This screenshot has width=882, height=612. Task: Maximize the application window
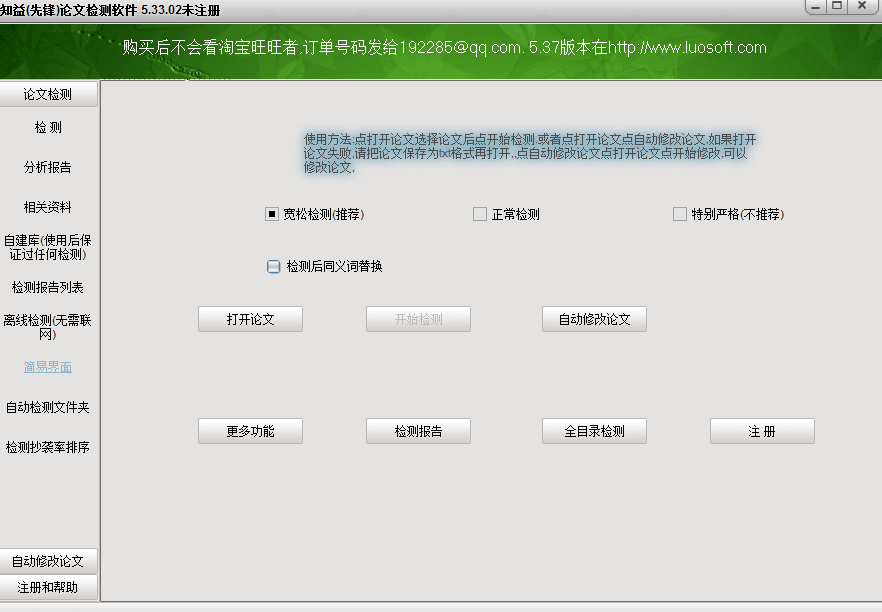[837, 6]
